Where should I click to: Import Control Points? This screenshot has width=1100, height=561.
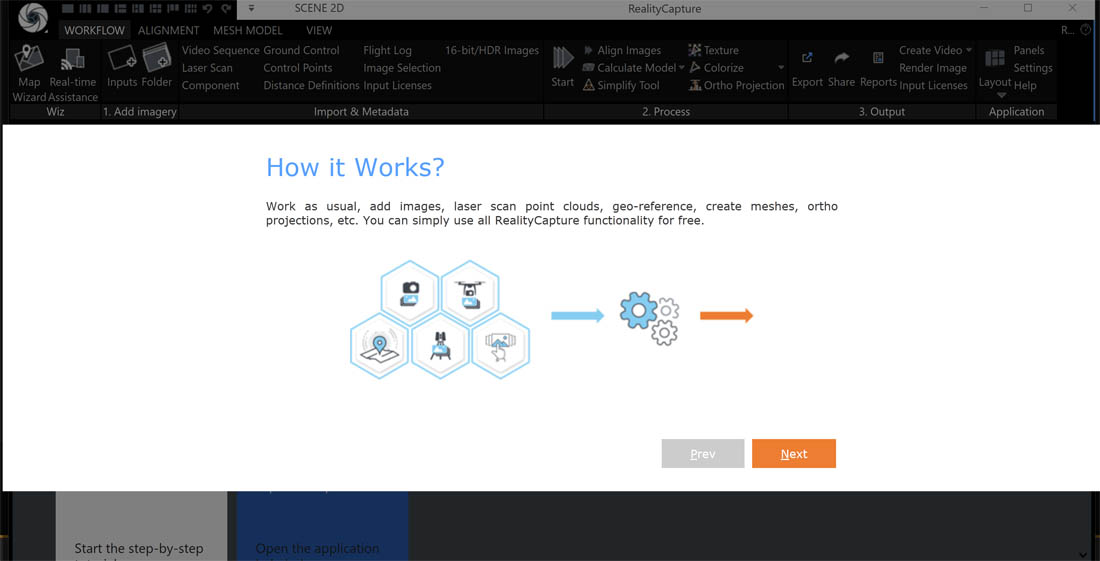(297, 68)
